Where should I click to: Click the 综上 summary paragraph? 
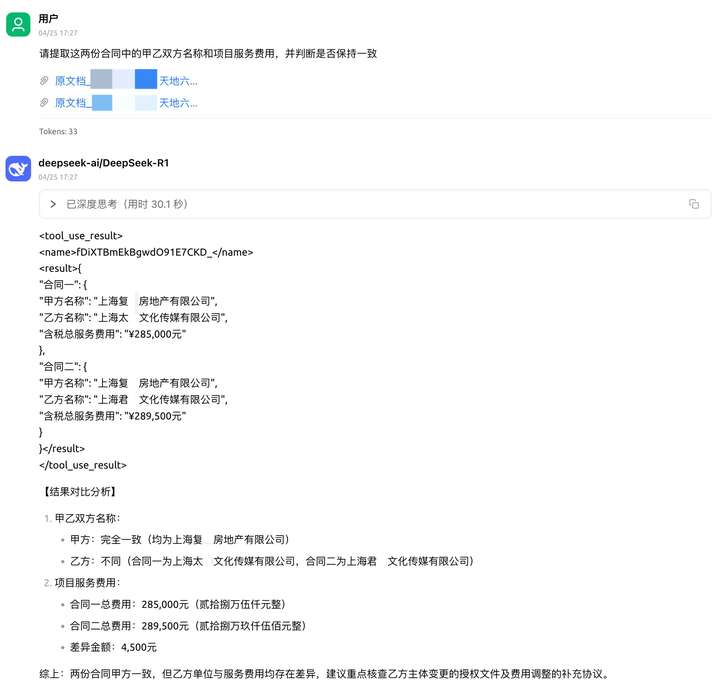[325, 674]
